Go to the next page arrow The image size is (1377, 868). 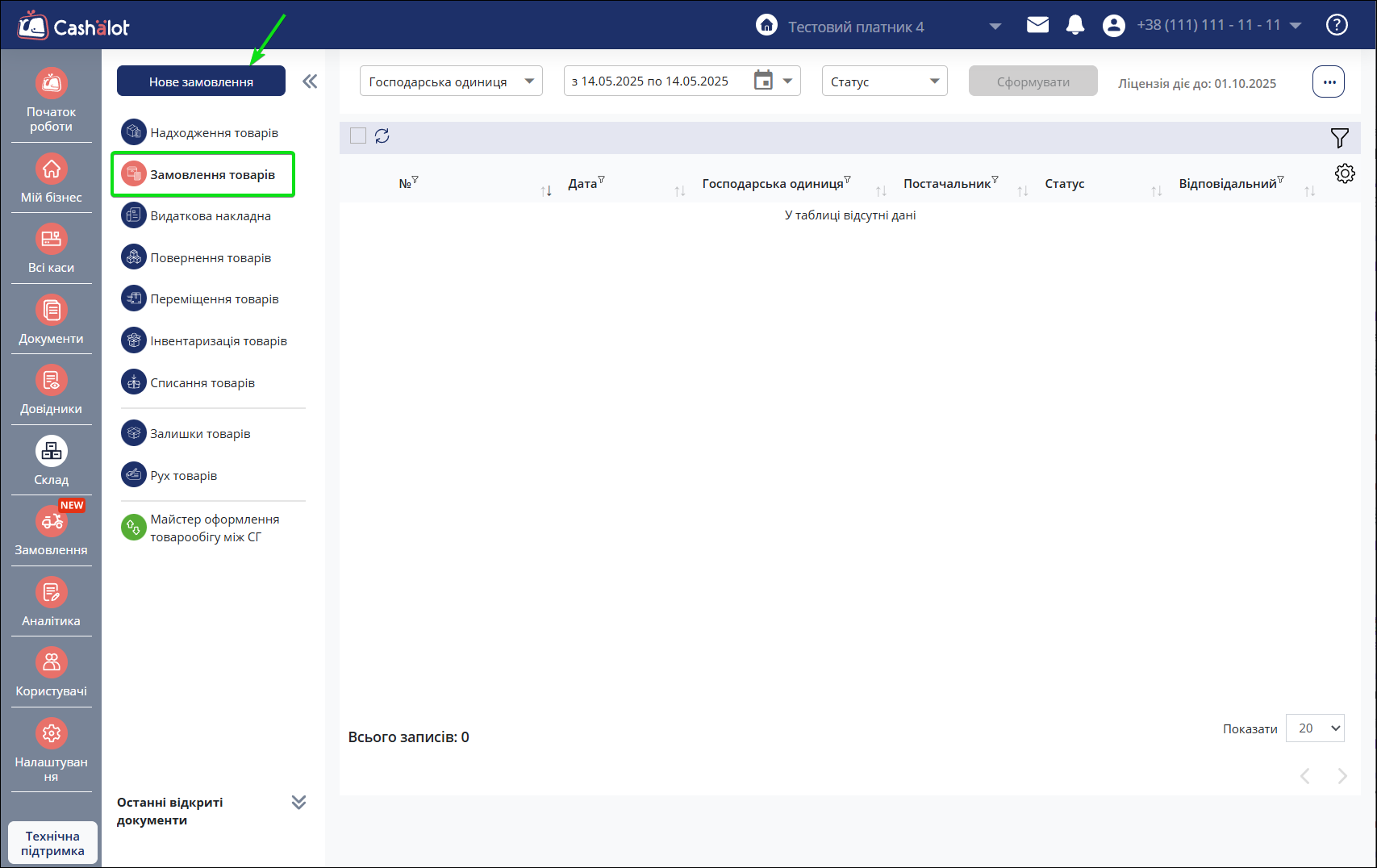(1342, 775)
